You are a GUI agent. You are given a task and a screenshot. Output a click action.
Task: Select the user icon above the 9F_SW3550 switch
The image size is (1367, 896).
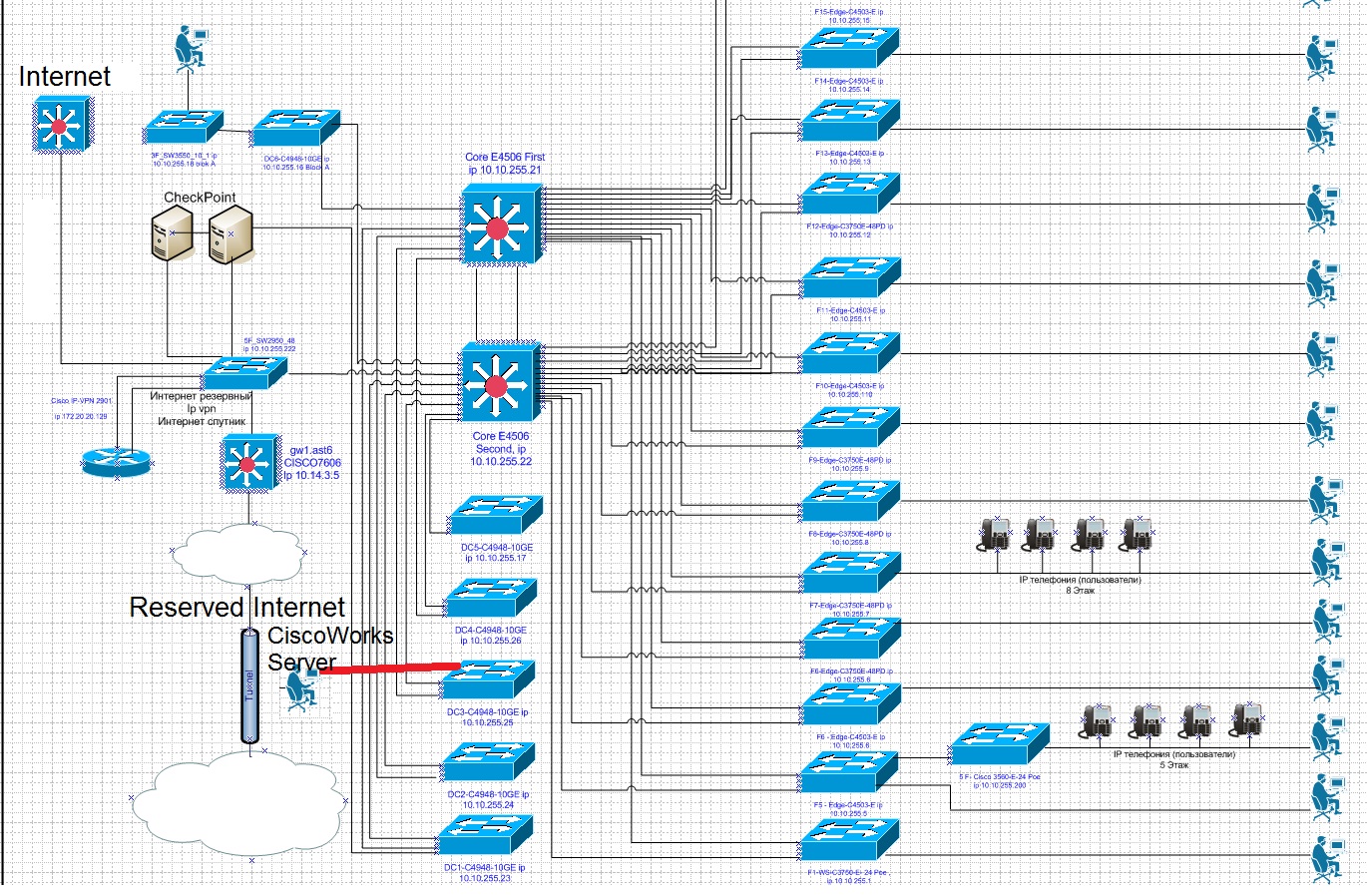point(190,50)
